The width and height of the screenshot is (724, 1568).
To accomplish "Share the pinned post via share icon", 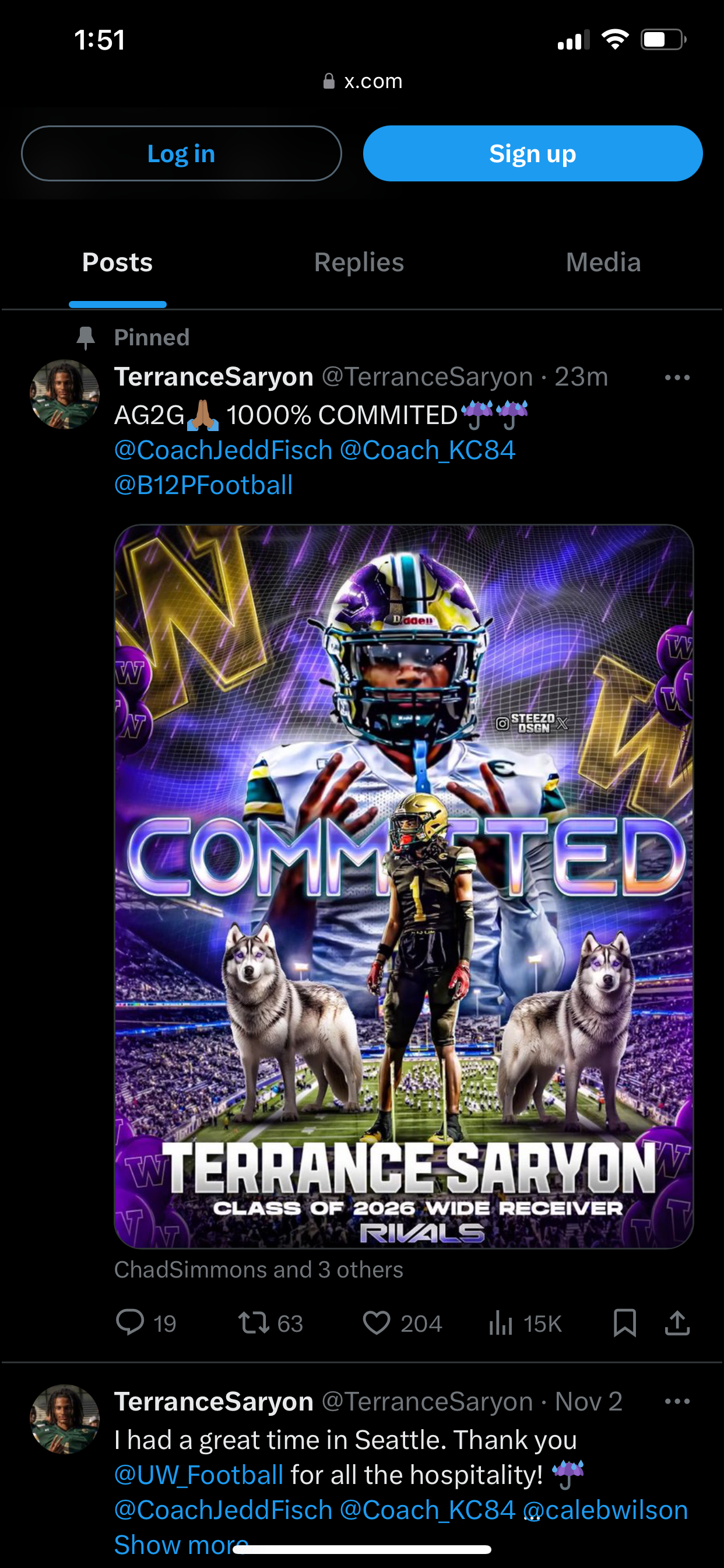I will tap(677, 1324).
